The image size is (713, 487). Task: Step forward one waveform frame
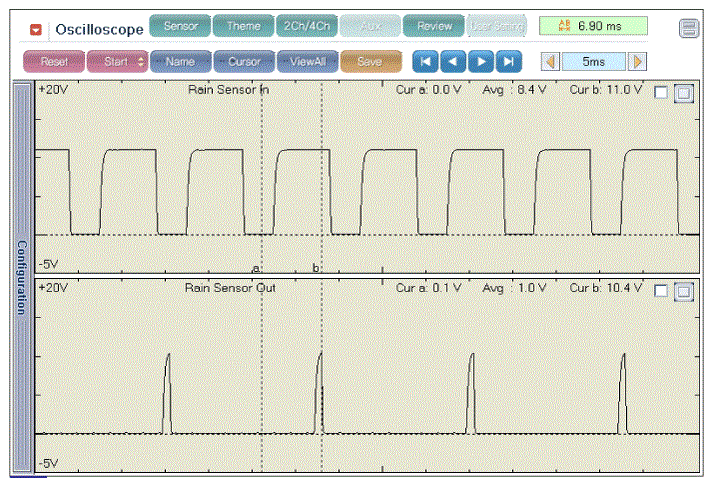[x=482, y=62]
